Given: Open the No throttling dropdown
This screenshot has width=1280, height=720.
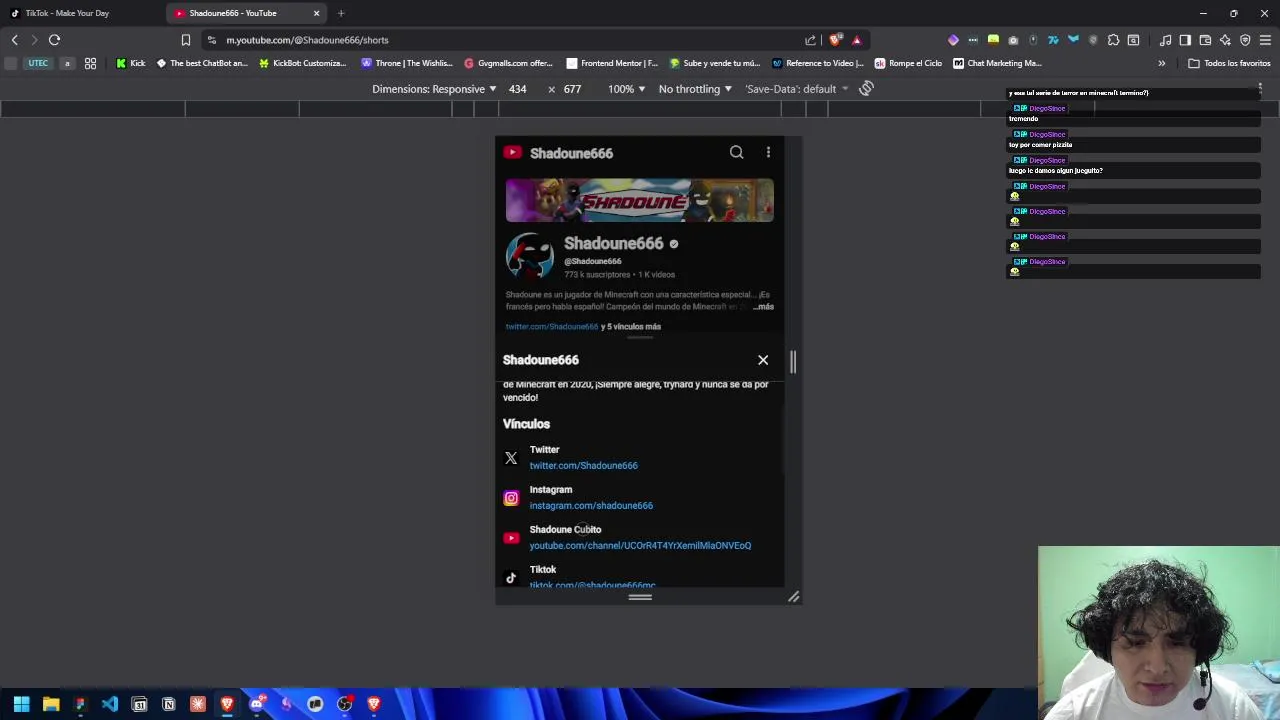Looking at the screenshot, I should [695, 89].
